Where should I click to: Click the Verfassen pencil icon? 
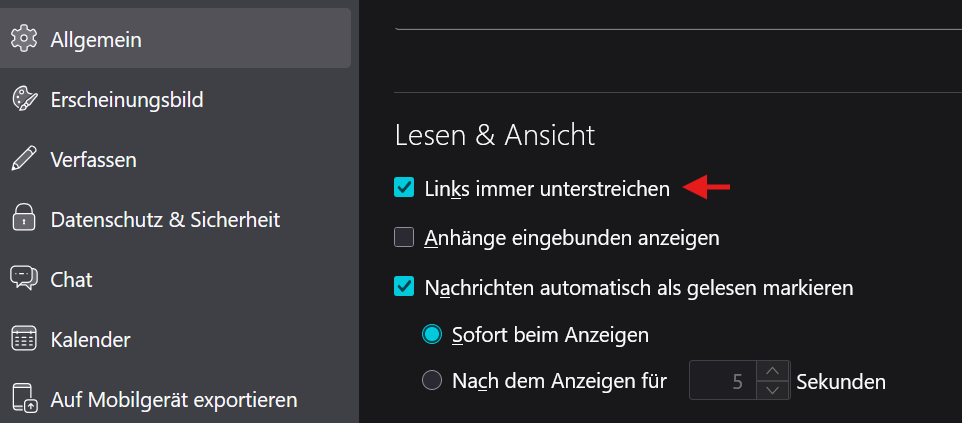[x=23, y=159]
